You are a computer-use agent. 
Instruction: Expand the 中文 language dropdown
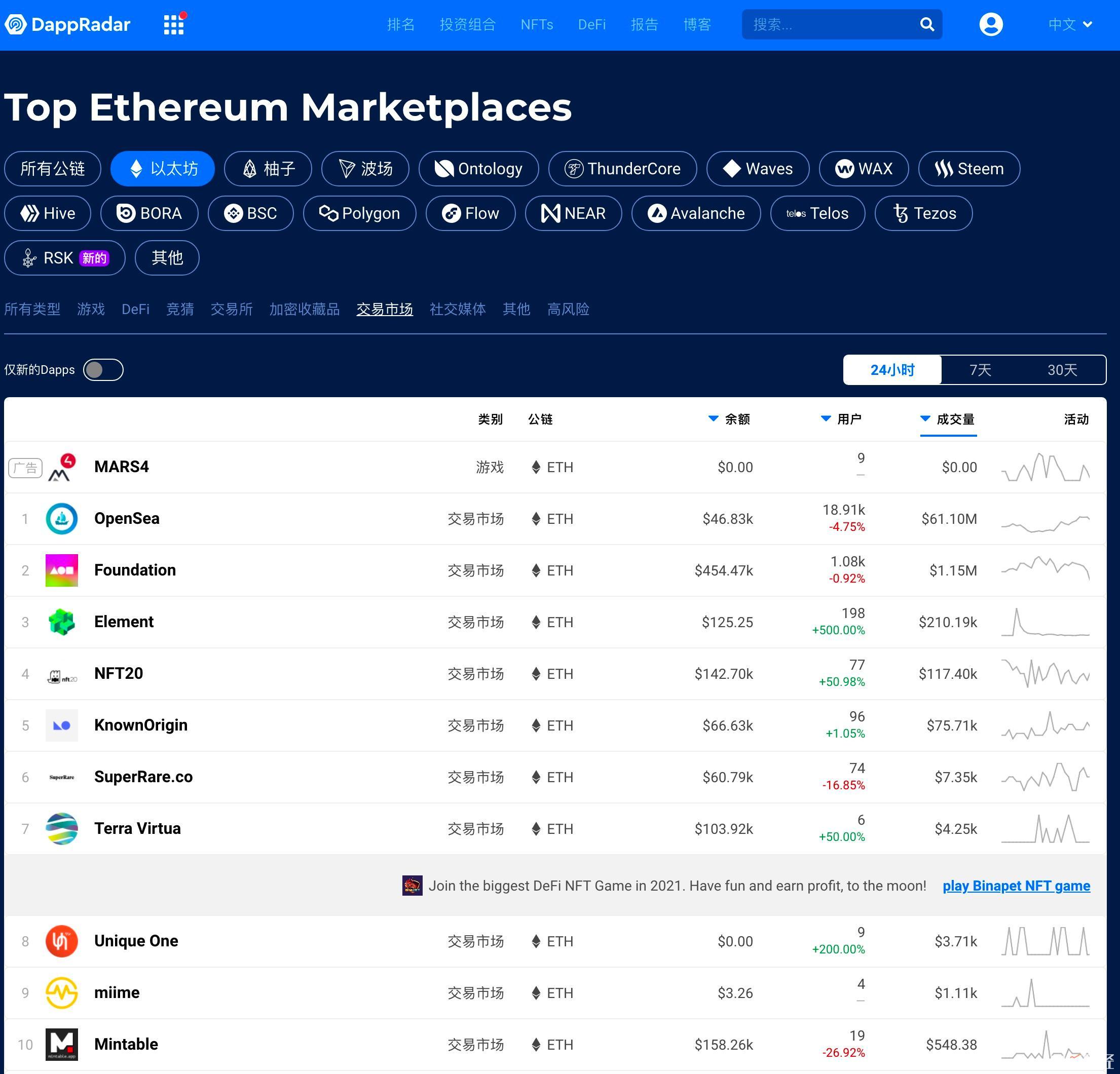(x=1070, y=24)
